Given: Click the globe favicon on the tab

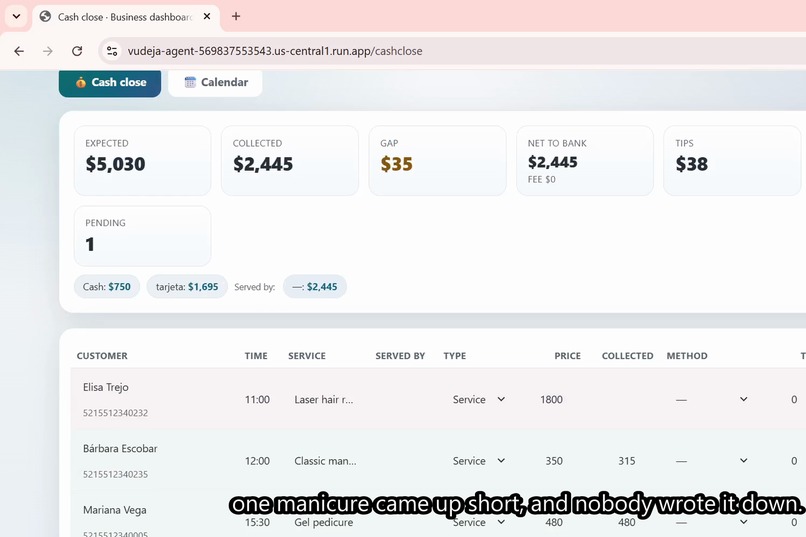Looking at the screenshot, I should 45,16.
